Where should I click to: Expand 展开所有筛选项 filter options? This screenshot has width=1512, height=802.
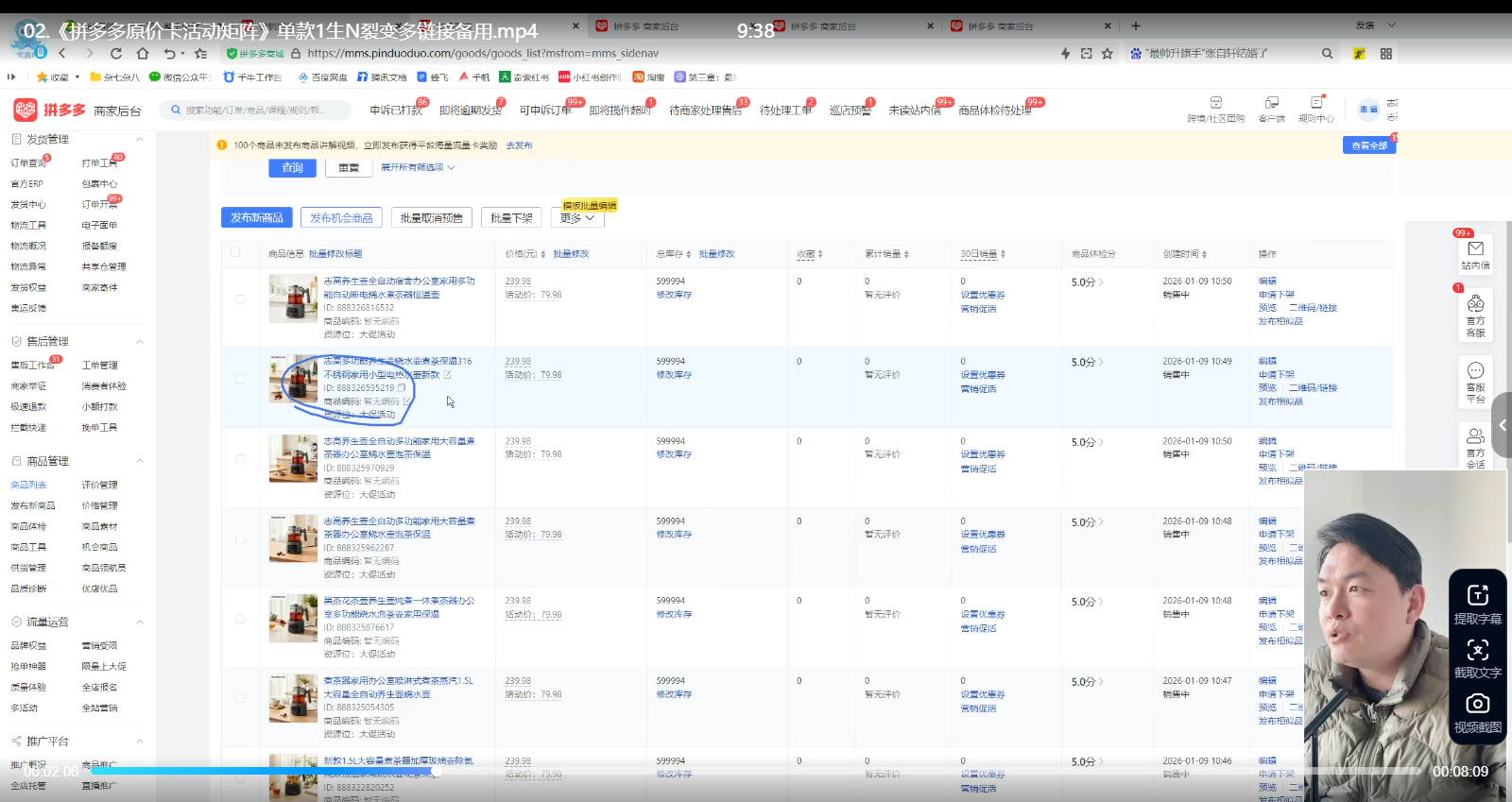tap(418, 167)
